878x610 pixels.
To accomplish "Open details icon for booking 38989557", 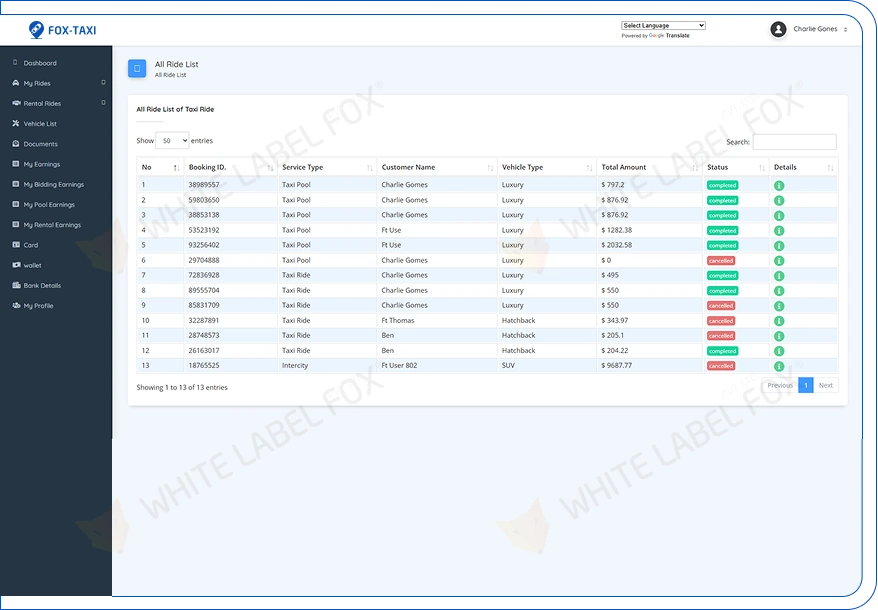I will click(779, 185).
